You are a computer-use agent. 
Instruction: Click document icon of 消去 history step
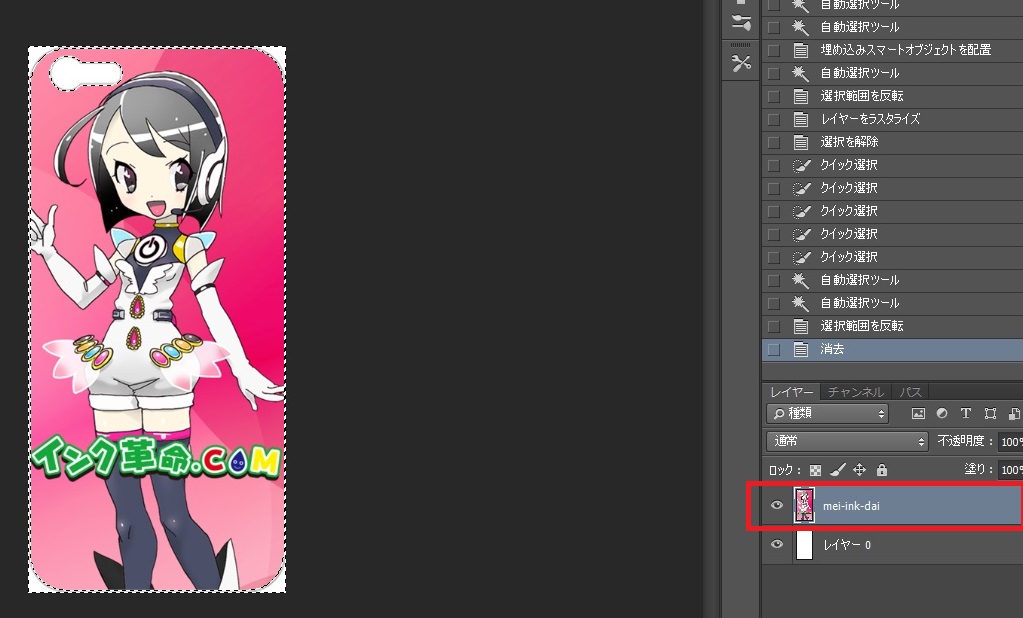pos(801,349)
